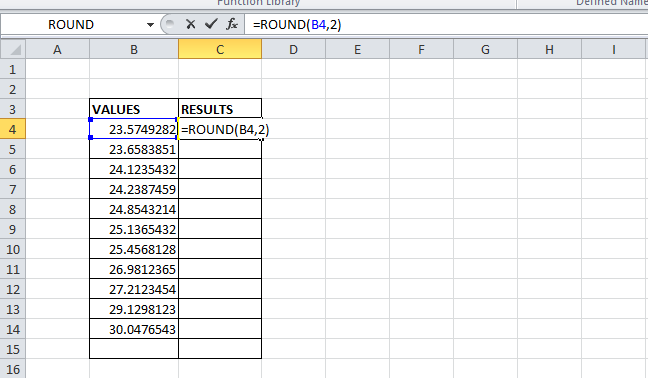Click cell containing 26.9812365

(x=134, y=269)
